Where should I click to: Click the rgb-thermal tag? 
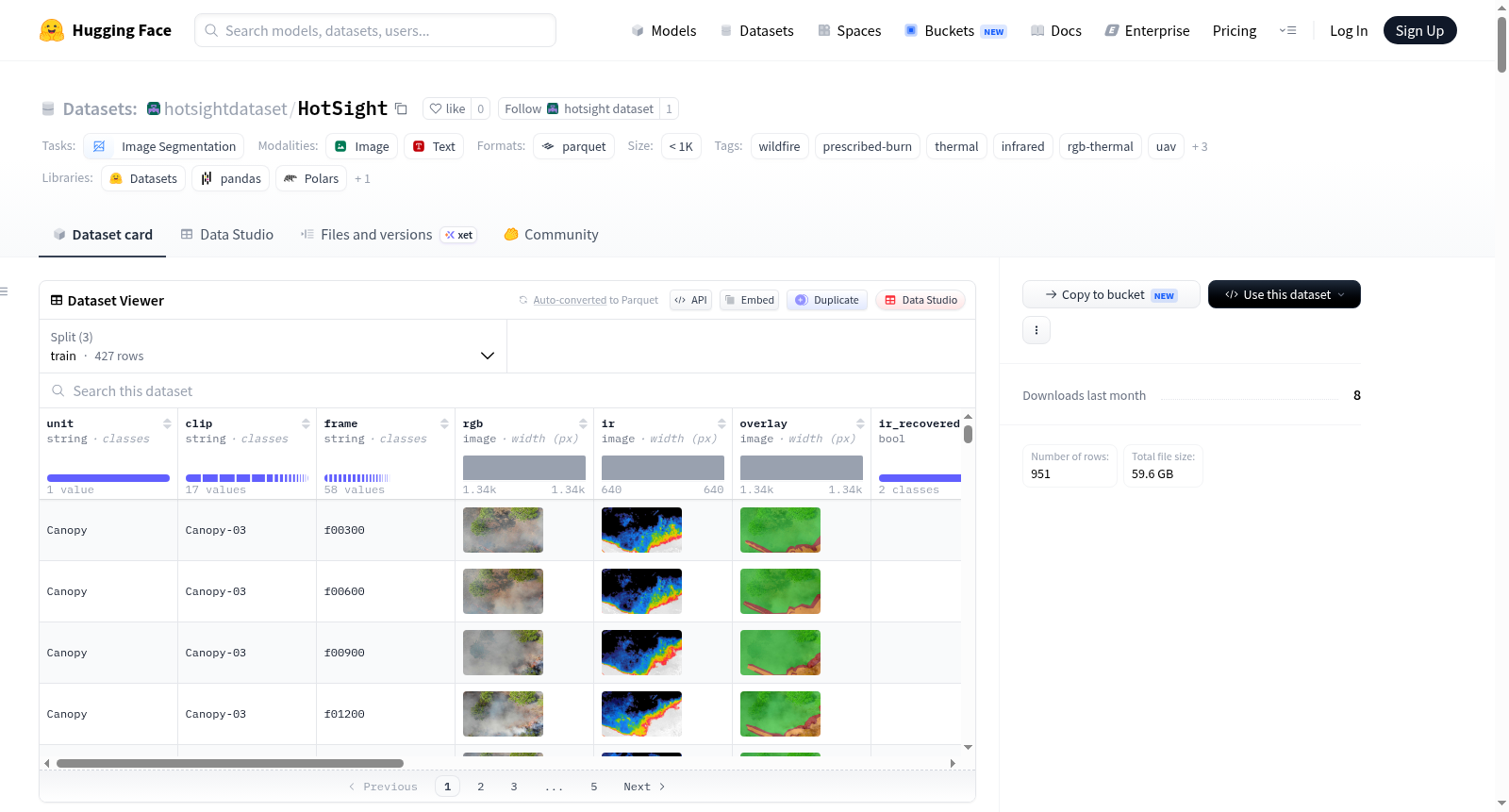[1100, 146]
